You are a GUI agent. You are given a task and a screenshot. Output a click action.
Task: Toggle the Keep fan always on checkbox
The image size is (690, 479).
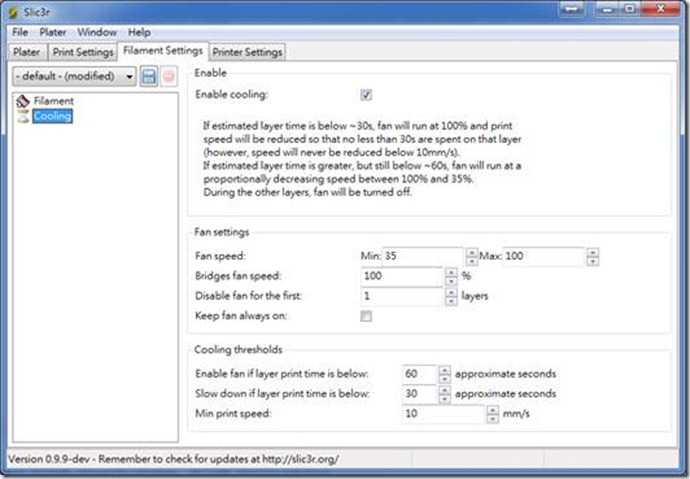pyautogui.click(x=366, y=316)
